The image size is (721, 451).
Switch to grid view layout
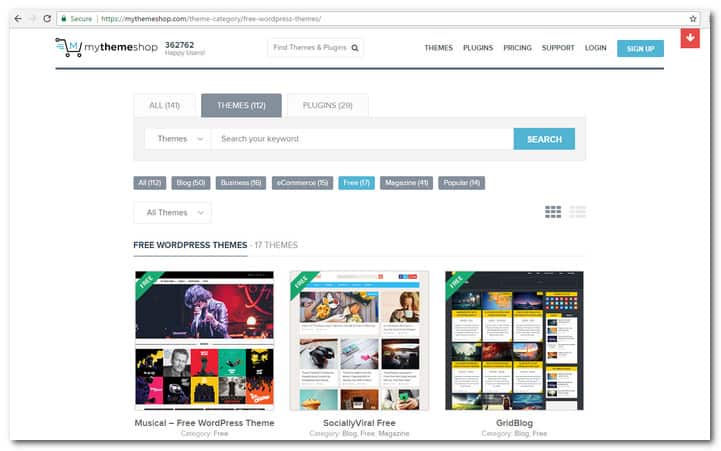(x=553, y=212)
